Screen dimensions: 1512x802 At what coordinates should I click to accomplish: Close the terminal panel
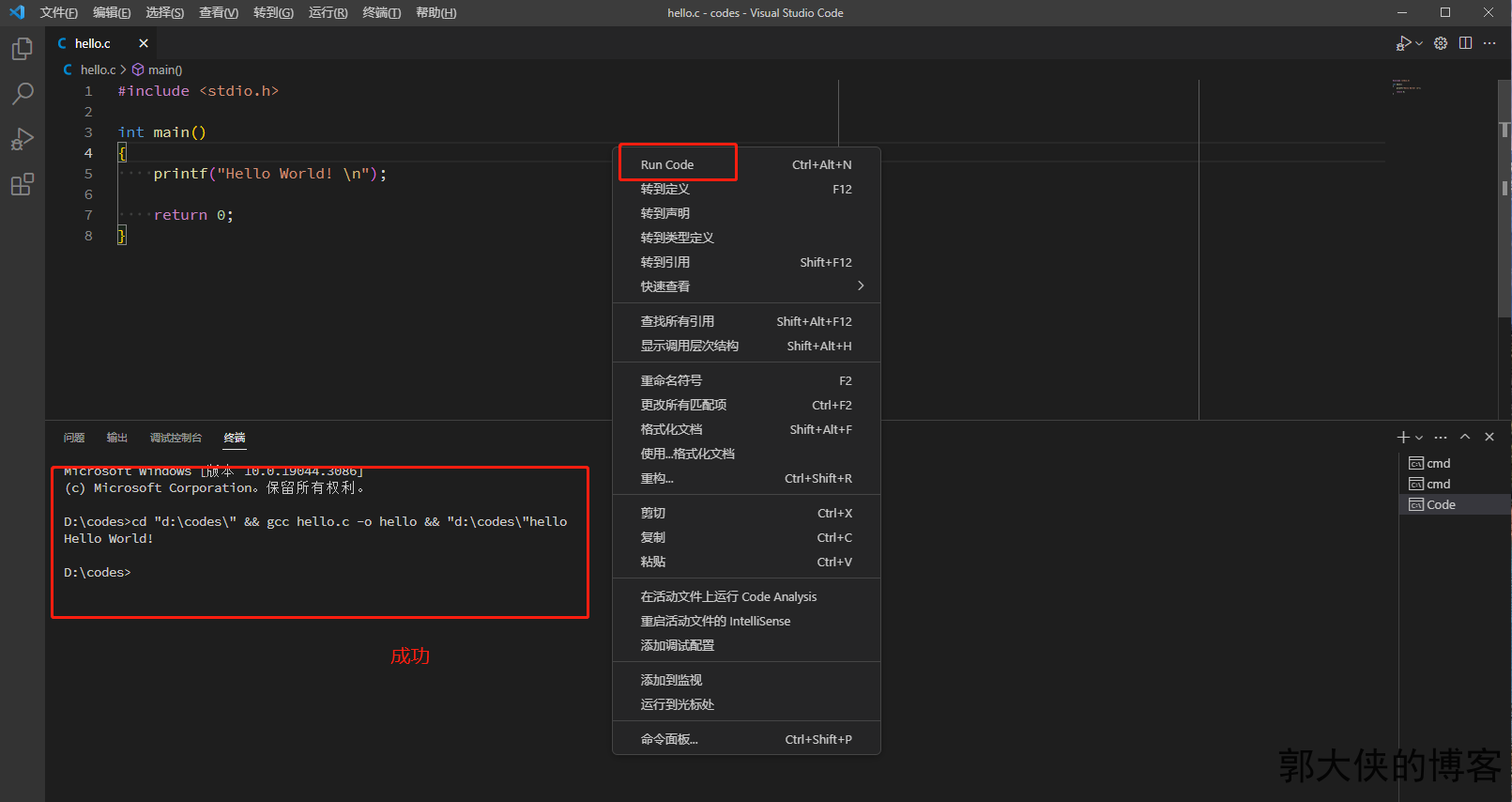(1489, 437)
